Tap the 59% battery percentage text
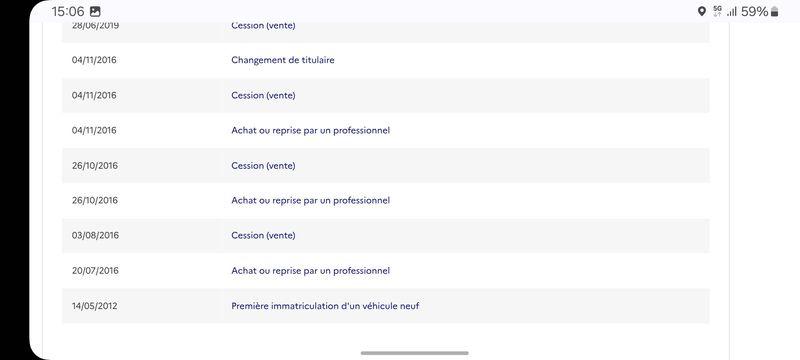800x360 pixels. [x=755, y=12]
